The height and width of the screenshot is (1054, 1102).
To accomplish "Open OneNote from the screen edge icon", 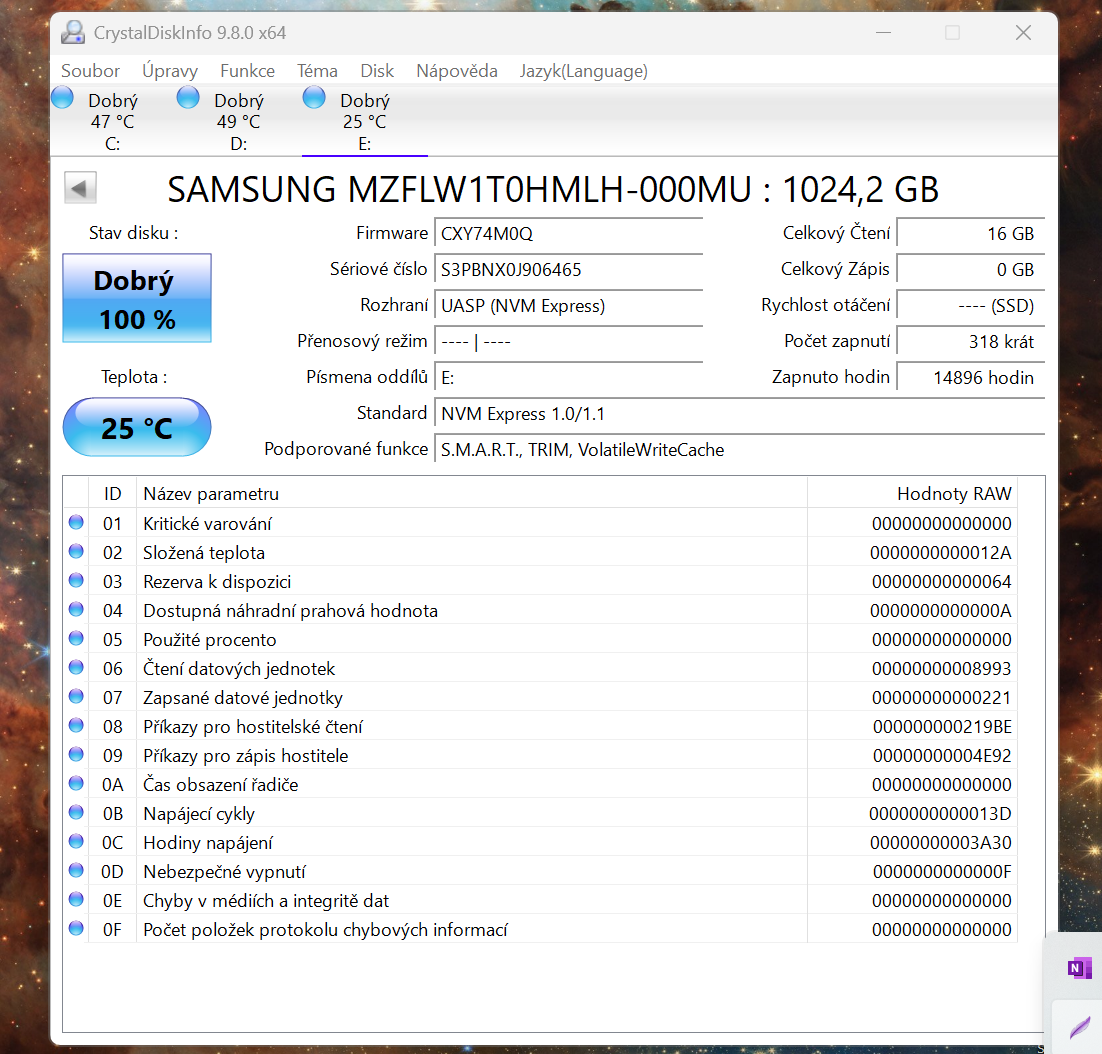I will [x=1078, y=968].
